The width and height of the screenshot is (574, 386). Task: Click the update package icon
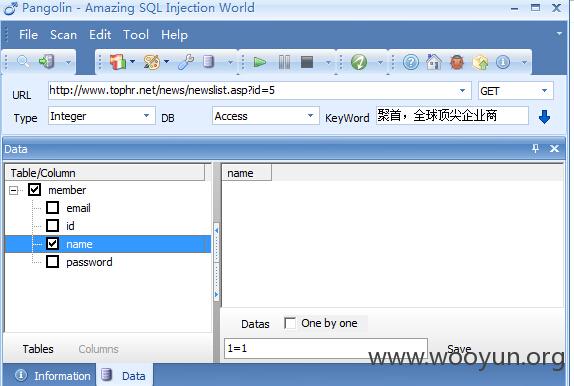(480, 62)
